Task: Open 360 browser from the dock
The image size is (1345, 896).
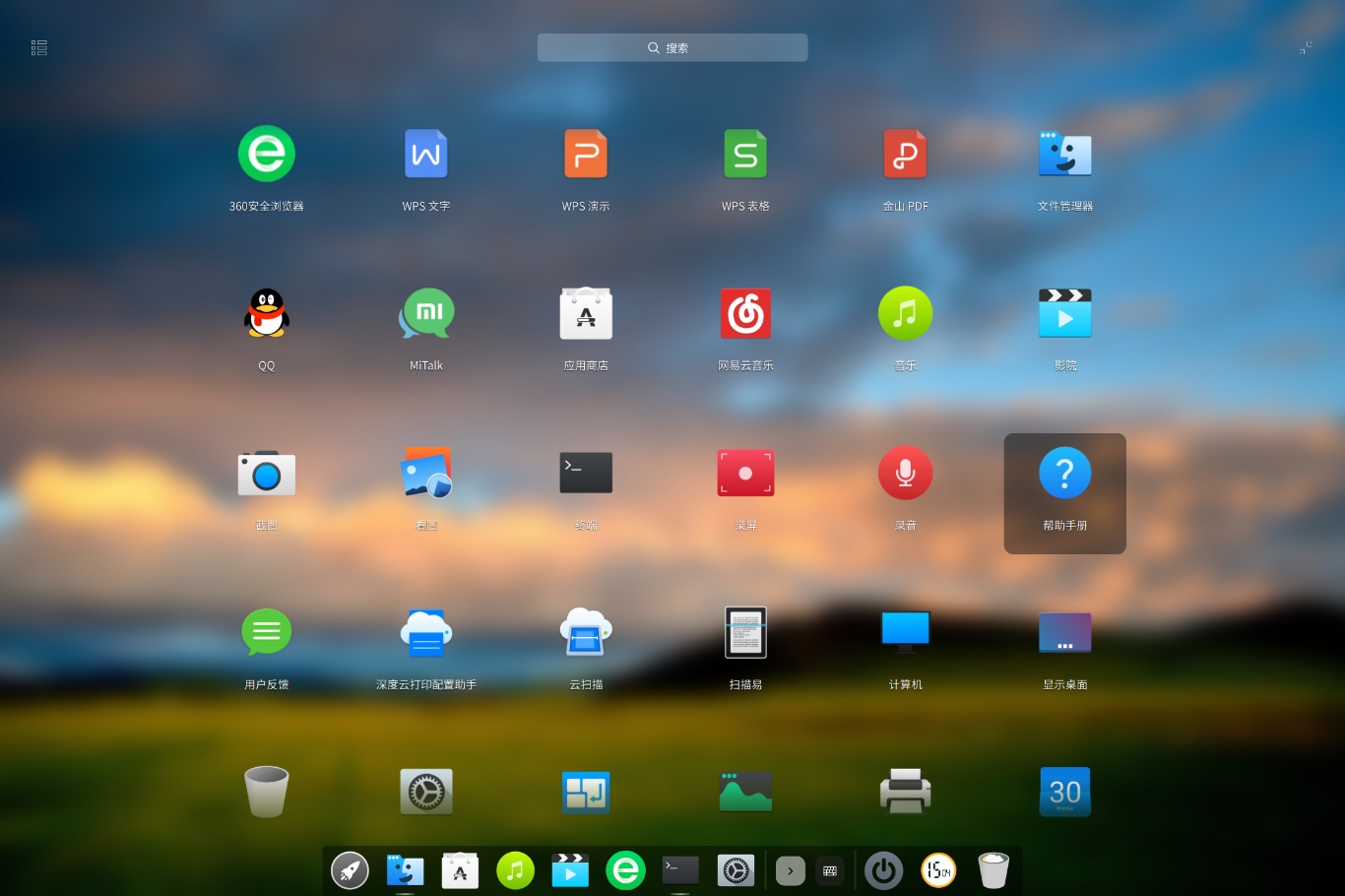Action: click(625, 870)
